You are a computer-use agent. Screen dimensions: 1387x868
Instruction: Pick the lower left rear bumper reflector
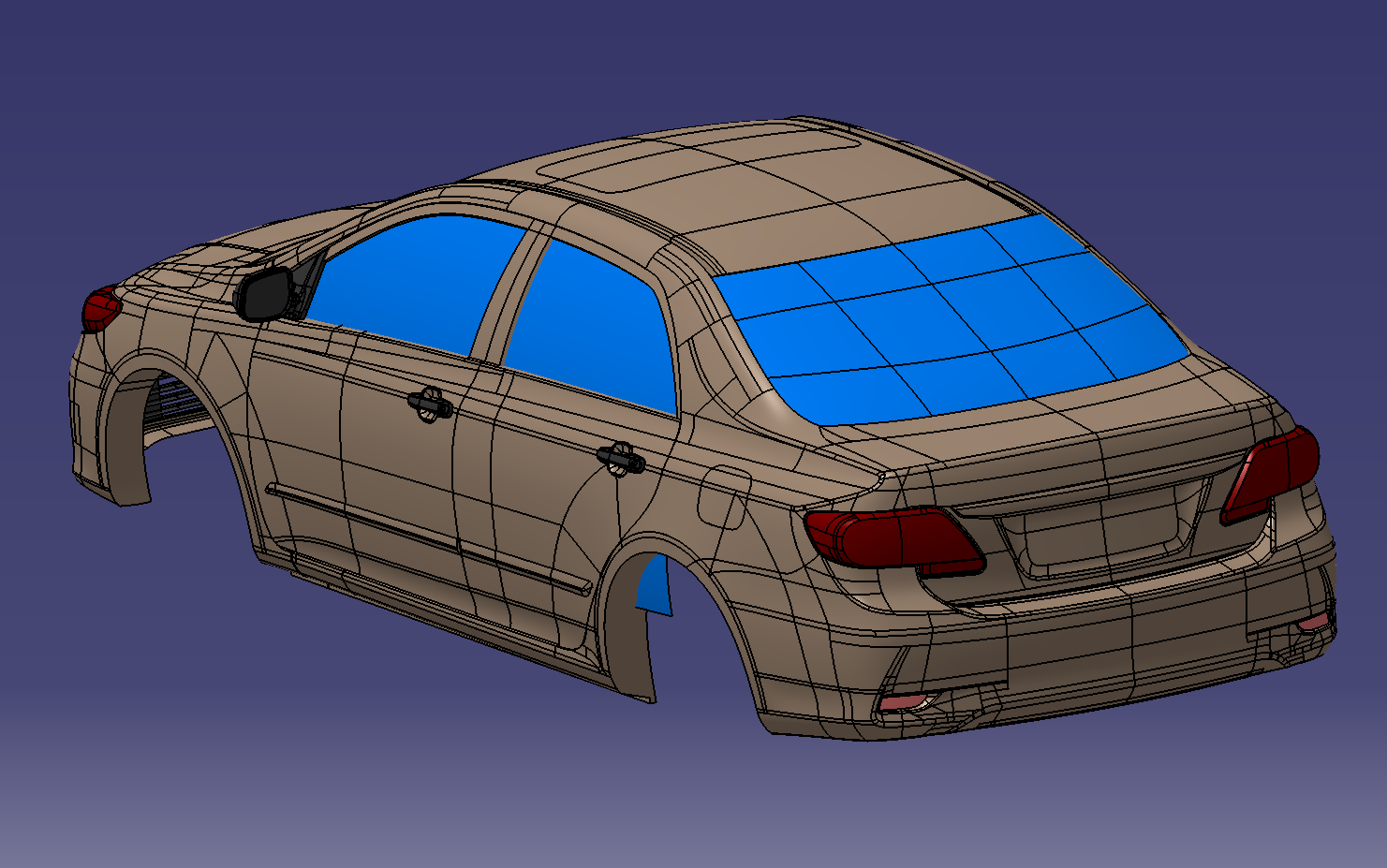point(904,702)
